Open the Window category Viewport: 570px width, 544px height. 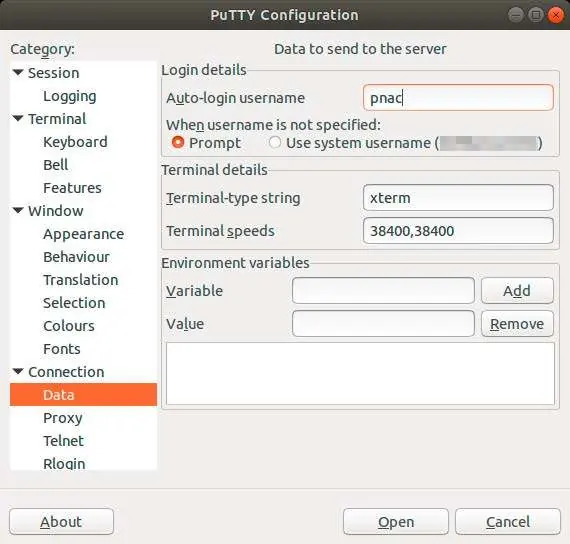56,211
